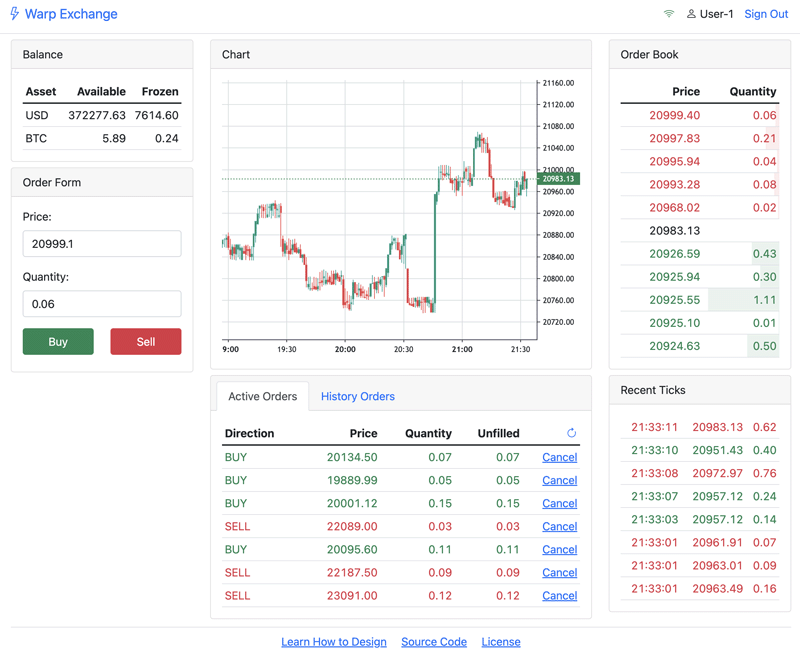Cancel the BUY order at 20134.50
800x653 pixels.
coord(559,457)
